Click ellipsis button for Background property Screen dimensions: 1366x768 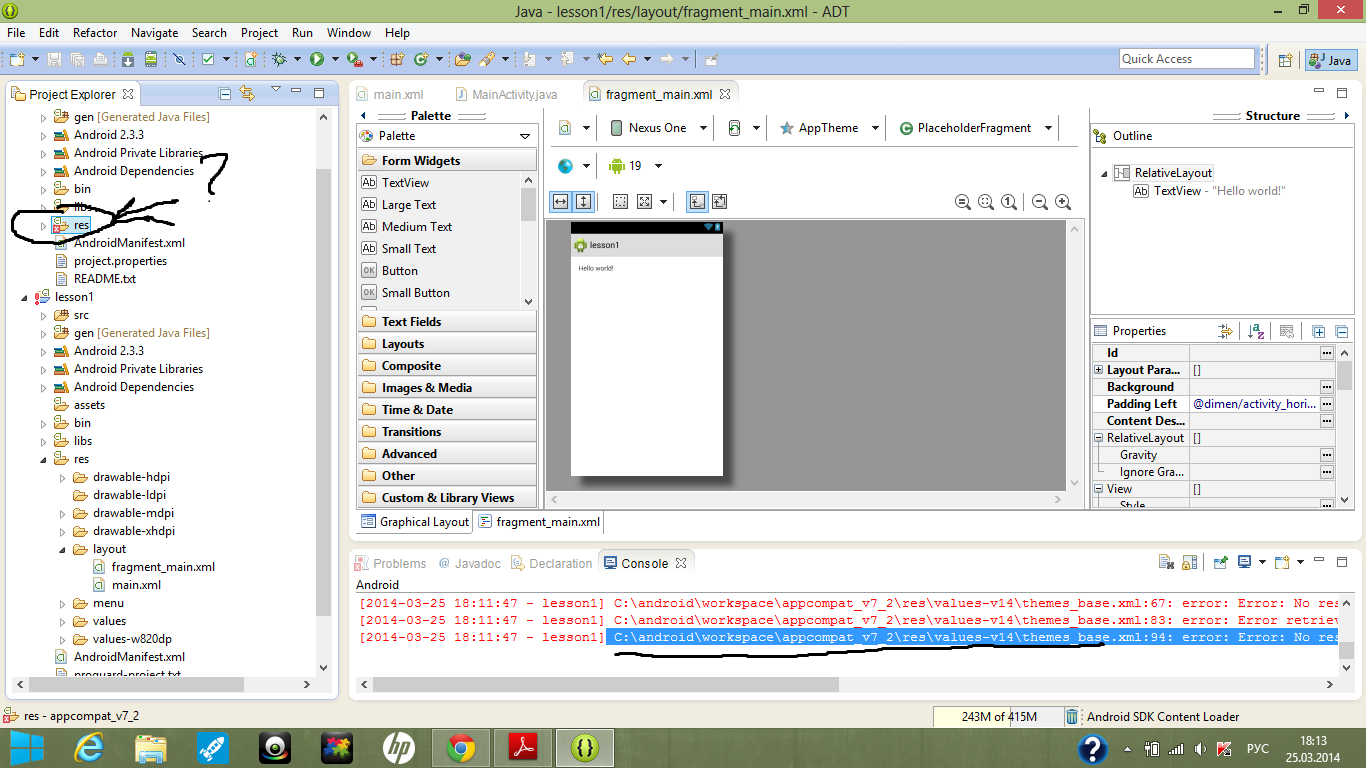click(1326, 387)
